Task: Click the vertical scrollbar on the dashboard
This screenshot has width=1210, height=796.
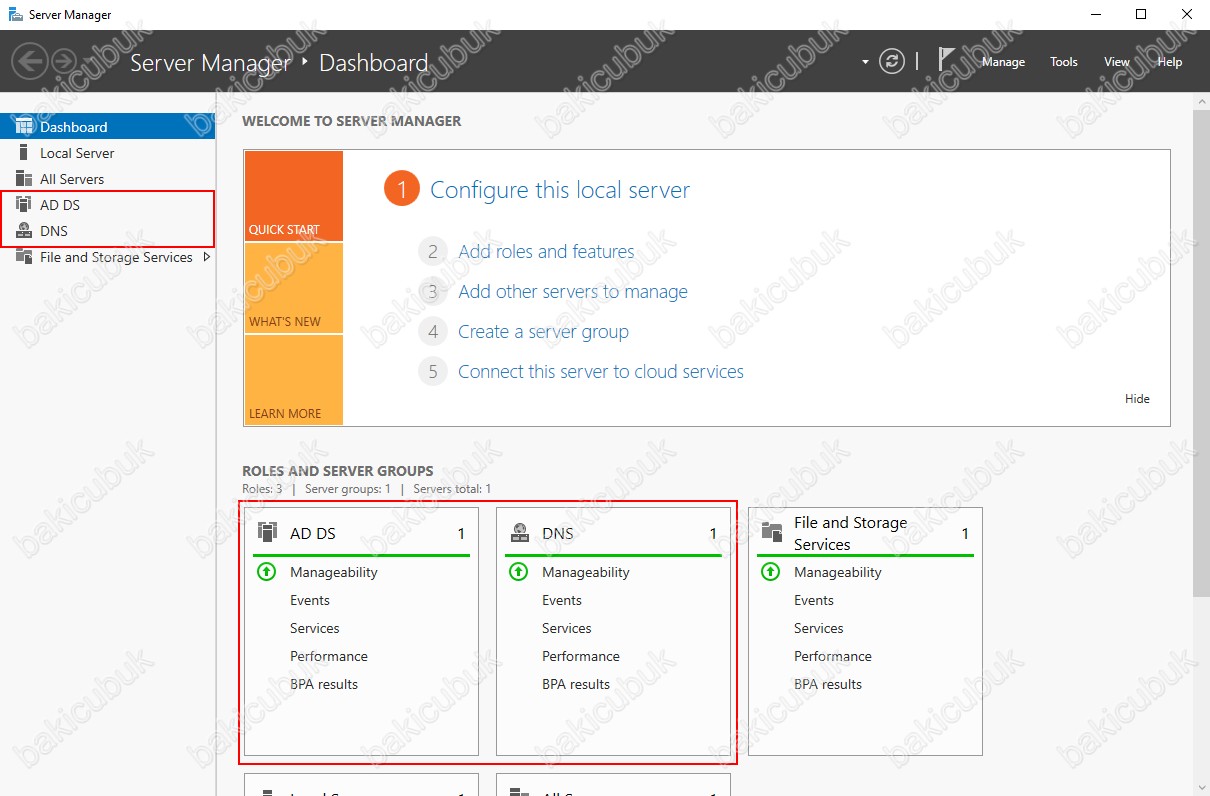Action: 1201,353
